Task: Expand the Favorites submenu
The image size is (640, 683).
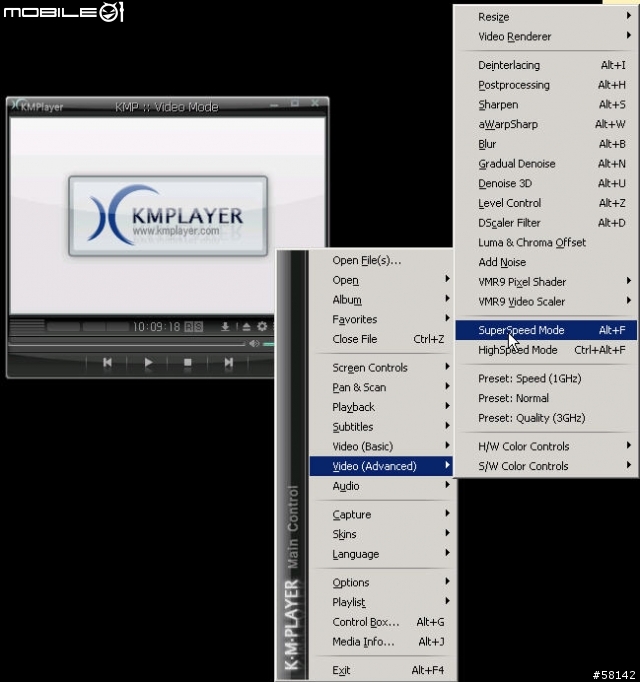Action: coord(381,319)
